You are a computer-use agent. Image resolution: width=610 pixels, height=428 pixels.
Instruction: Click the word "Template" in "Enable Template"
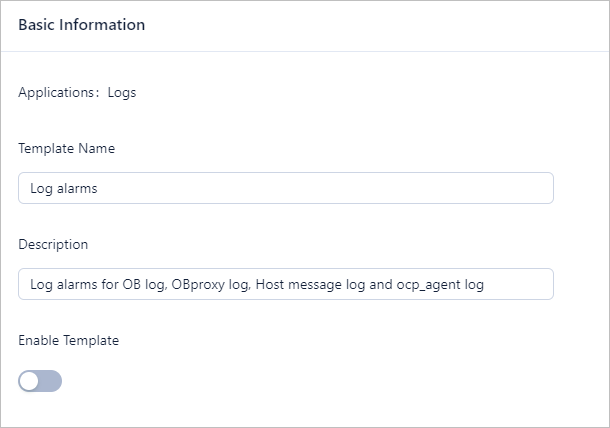[91, 340]
